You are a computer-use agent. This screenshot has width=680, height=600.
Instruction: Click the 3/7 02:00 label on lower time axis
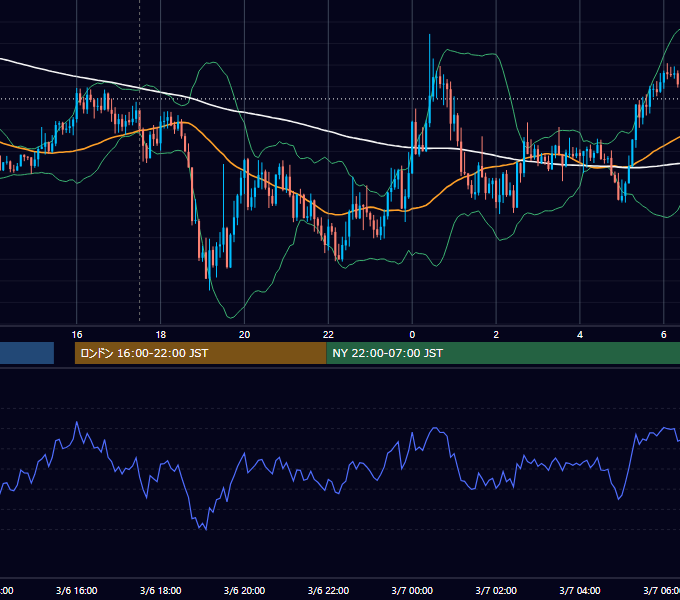[496, 590]
